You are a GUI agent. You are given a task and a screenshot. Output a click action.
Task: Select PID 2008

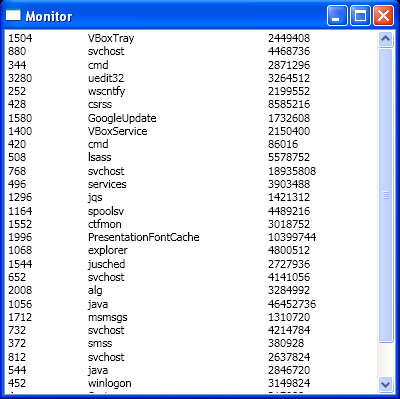[20, 290]
